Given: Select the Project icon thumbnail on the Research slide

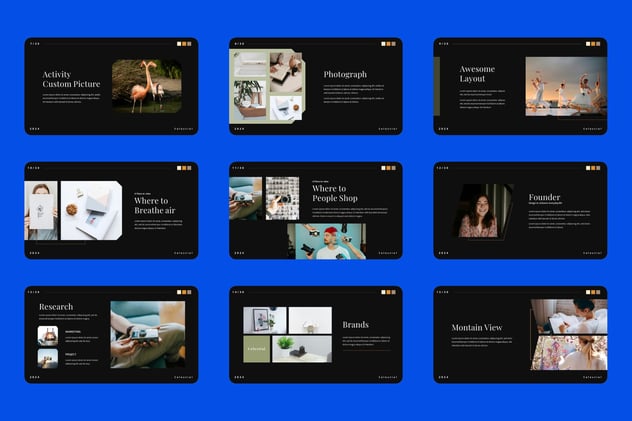Looking at the screenshot, I should 48,358.
